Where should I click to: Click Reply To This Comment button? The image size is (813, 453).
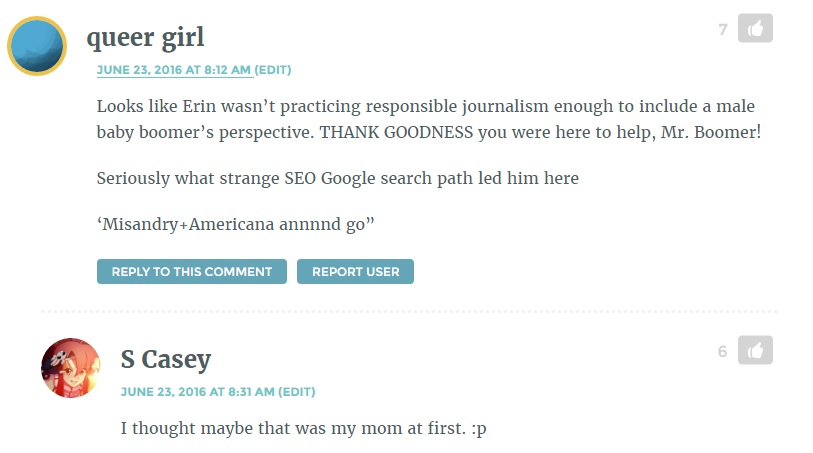click(x=192, y=272)
